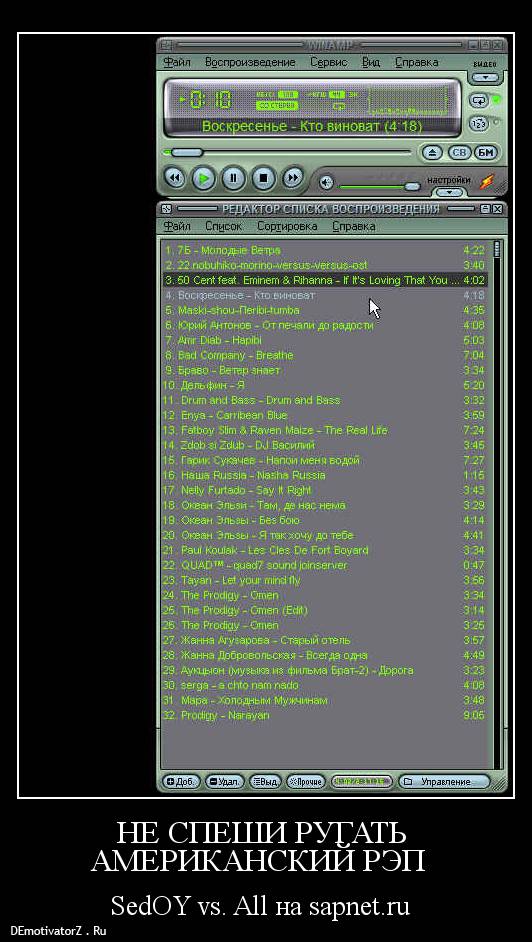Screen dimensions: 532x942
Task: Click the Eject open-file button
Action: [432, 153]
